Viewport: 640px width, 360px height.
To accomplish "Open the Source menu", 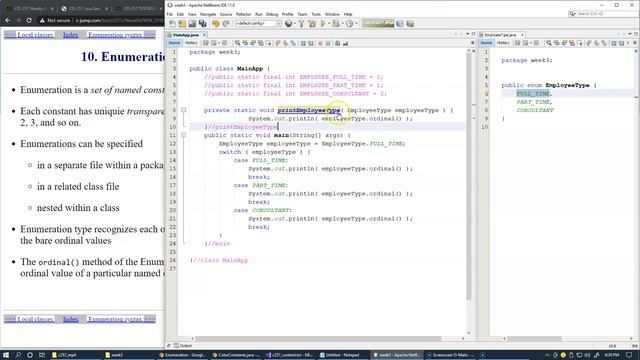I will click(x=226, y=14).
